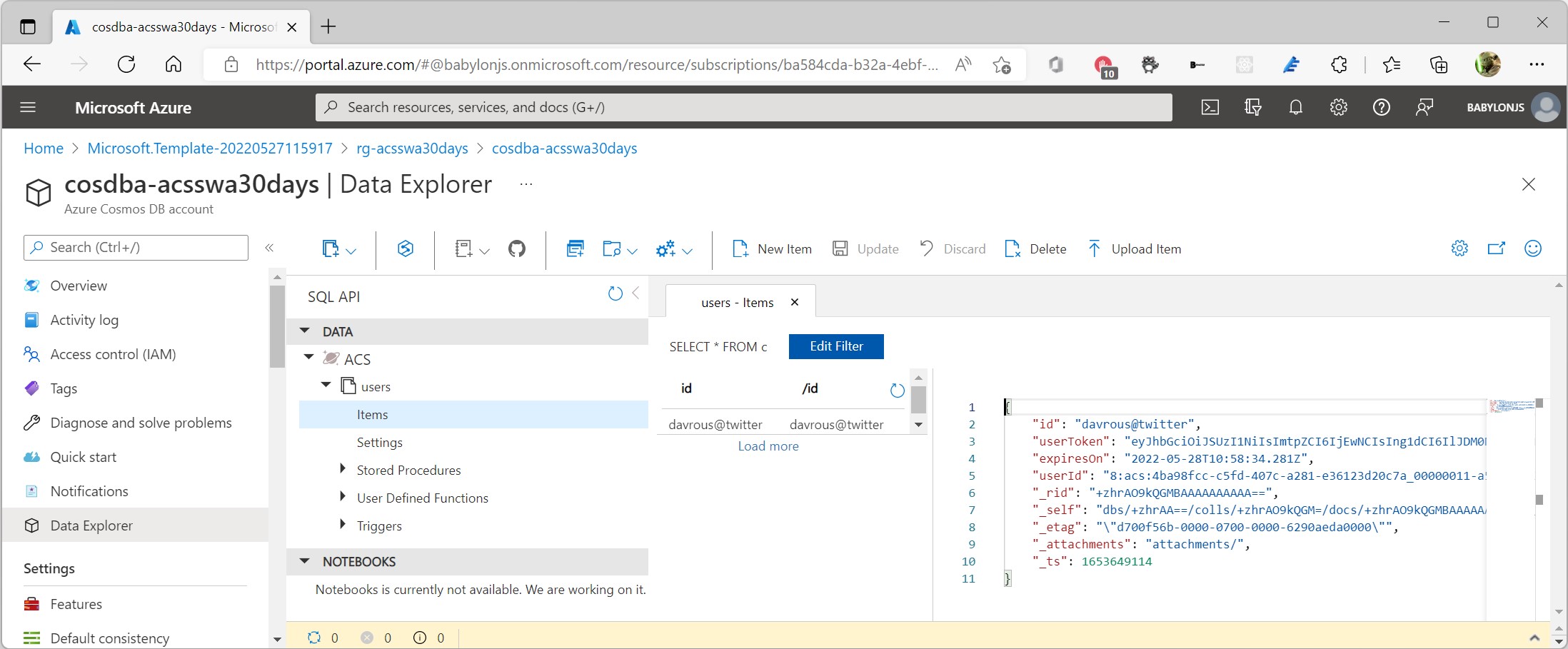Click the BABYLONJS account avatar
The width and height of the screenshot is (1568, 649).
(x=1546, y=107)
